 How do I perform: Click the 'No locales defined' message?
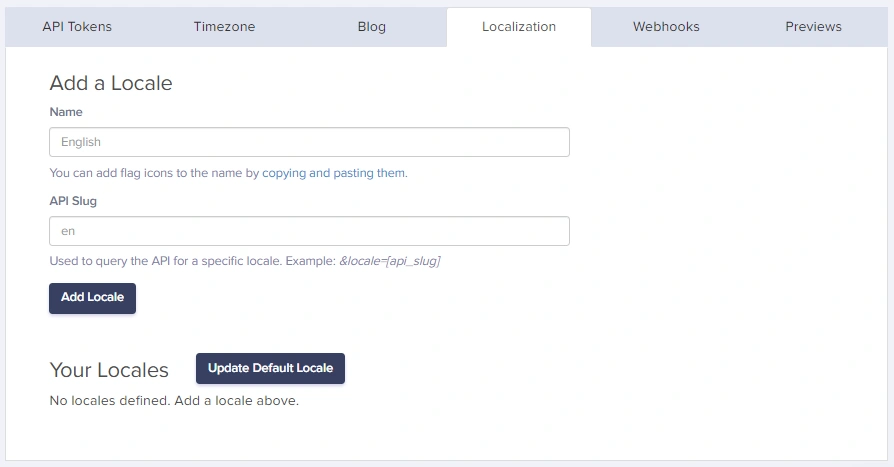point(174,401)
